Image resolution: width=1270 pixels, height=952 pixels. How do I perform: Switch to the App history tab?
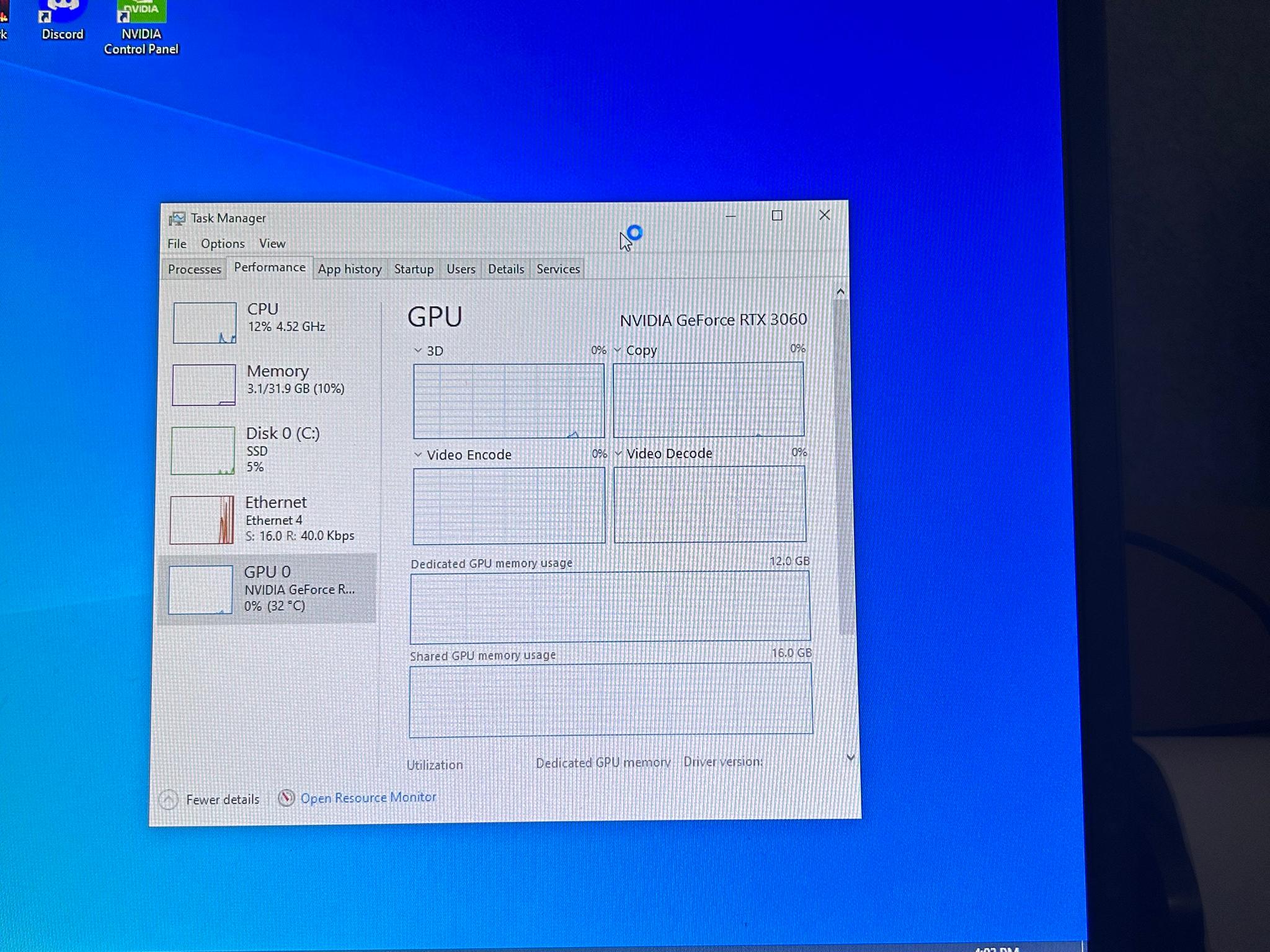(x=350, y=269)
